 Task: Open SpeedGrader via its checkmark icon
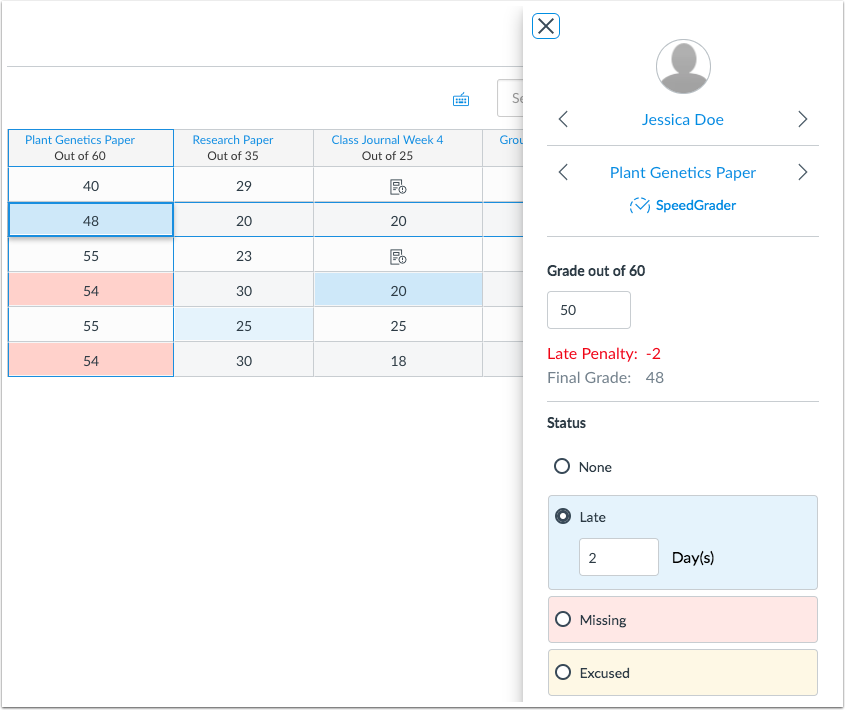(x=639, y=205)
